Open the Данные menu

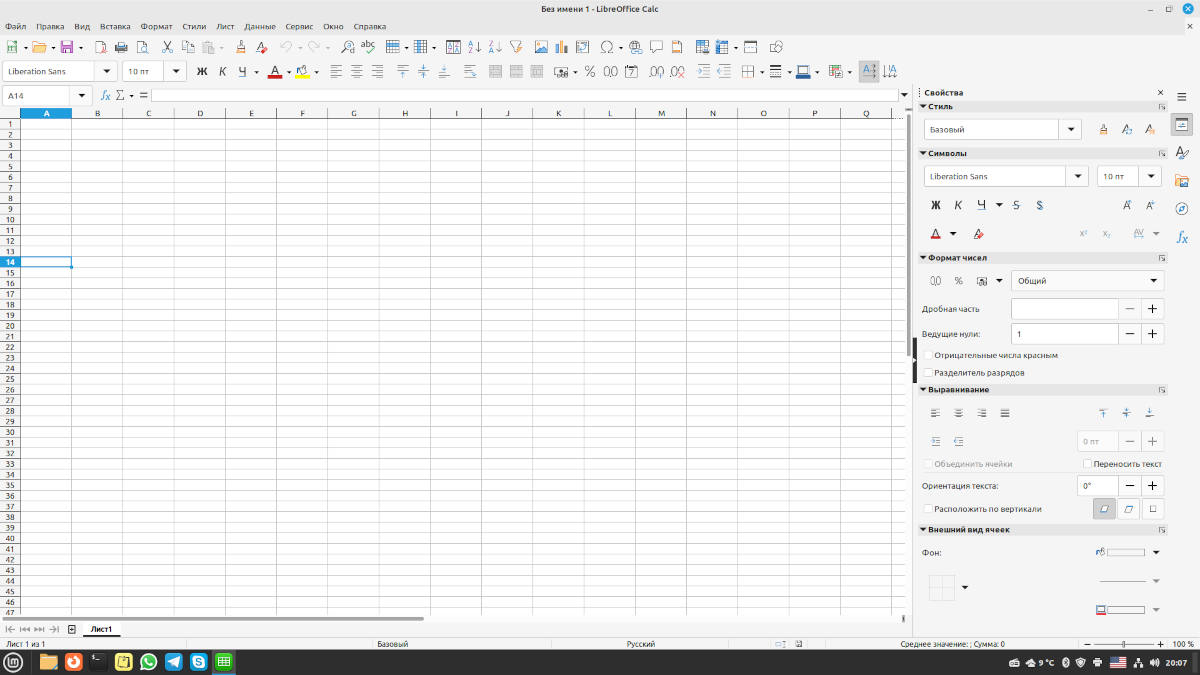(x=260, y=26)
